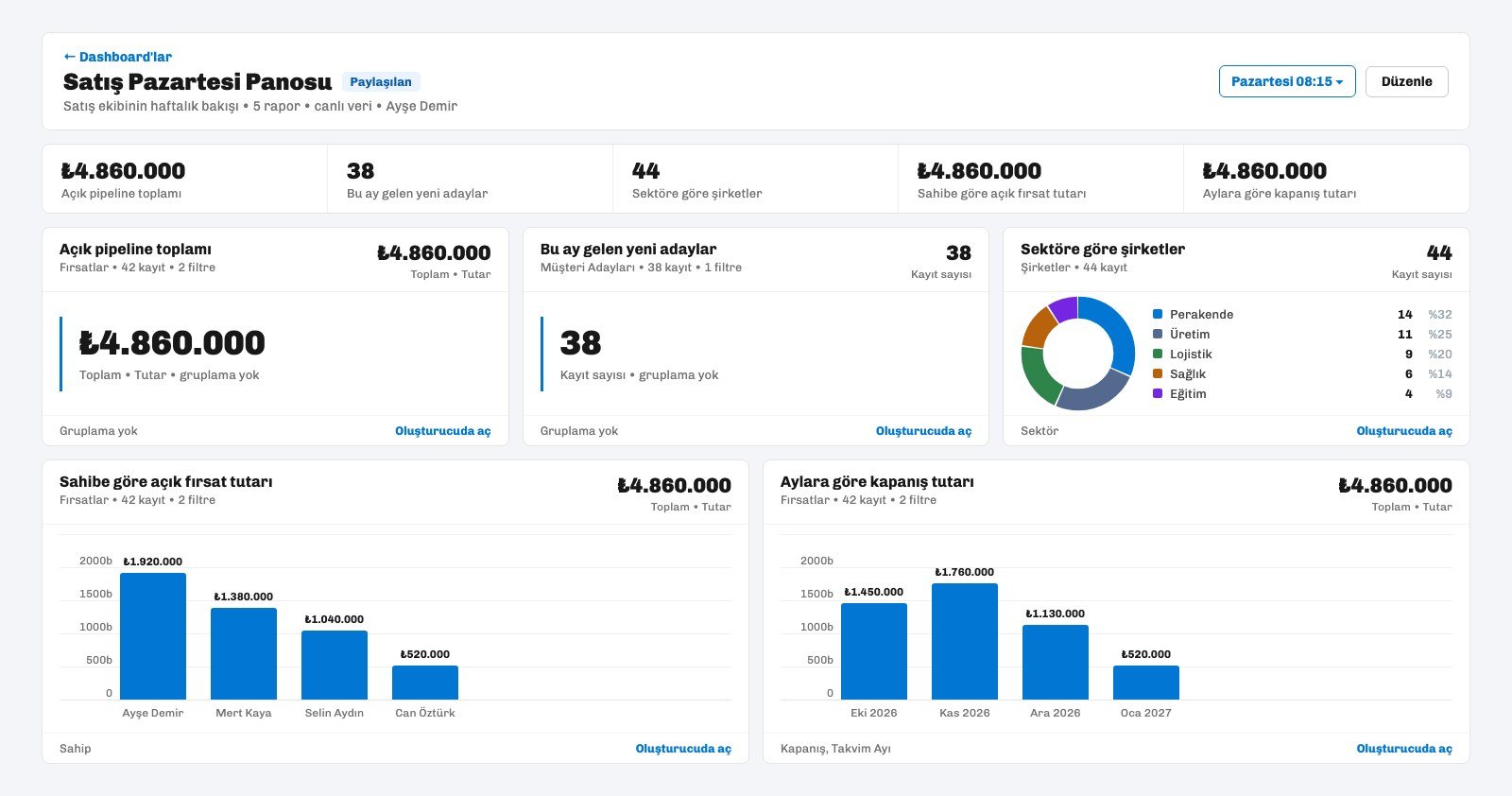1512x796 pixels.
Task: Click the Şirketler • 44 kayıt subtitle
Action: tap(1074, 268)
